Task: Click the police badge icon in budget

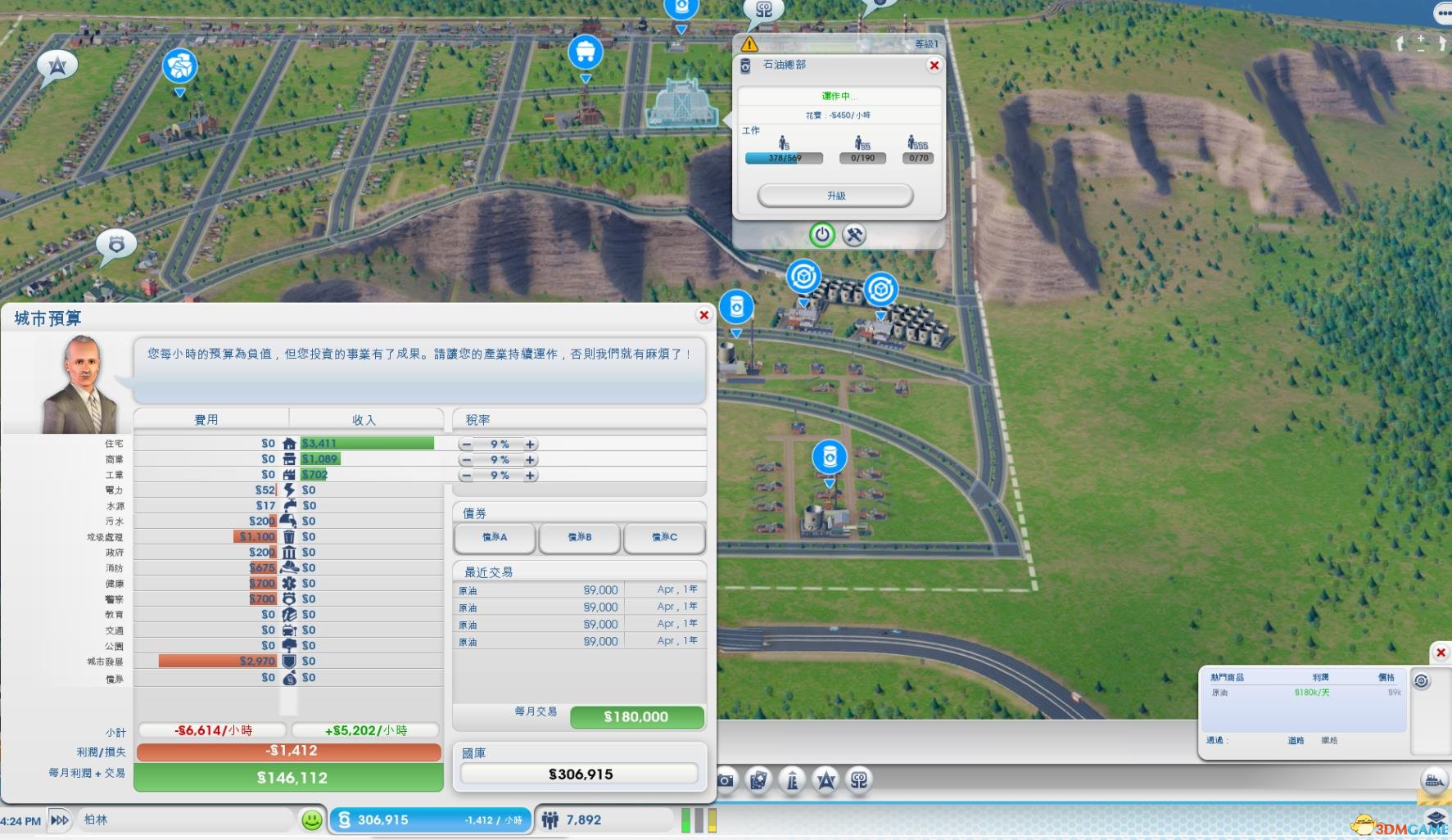Action: [289, 598]
